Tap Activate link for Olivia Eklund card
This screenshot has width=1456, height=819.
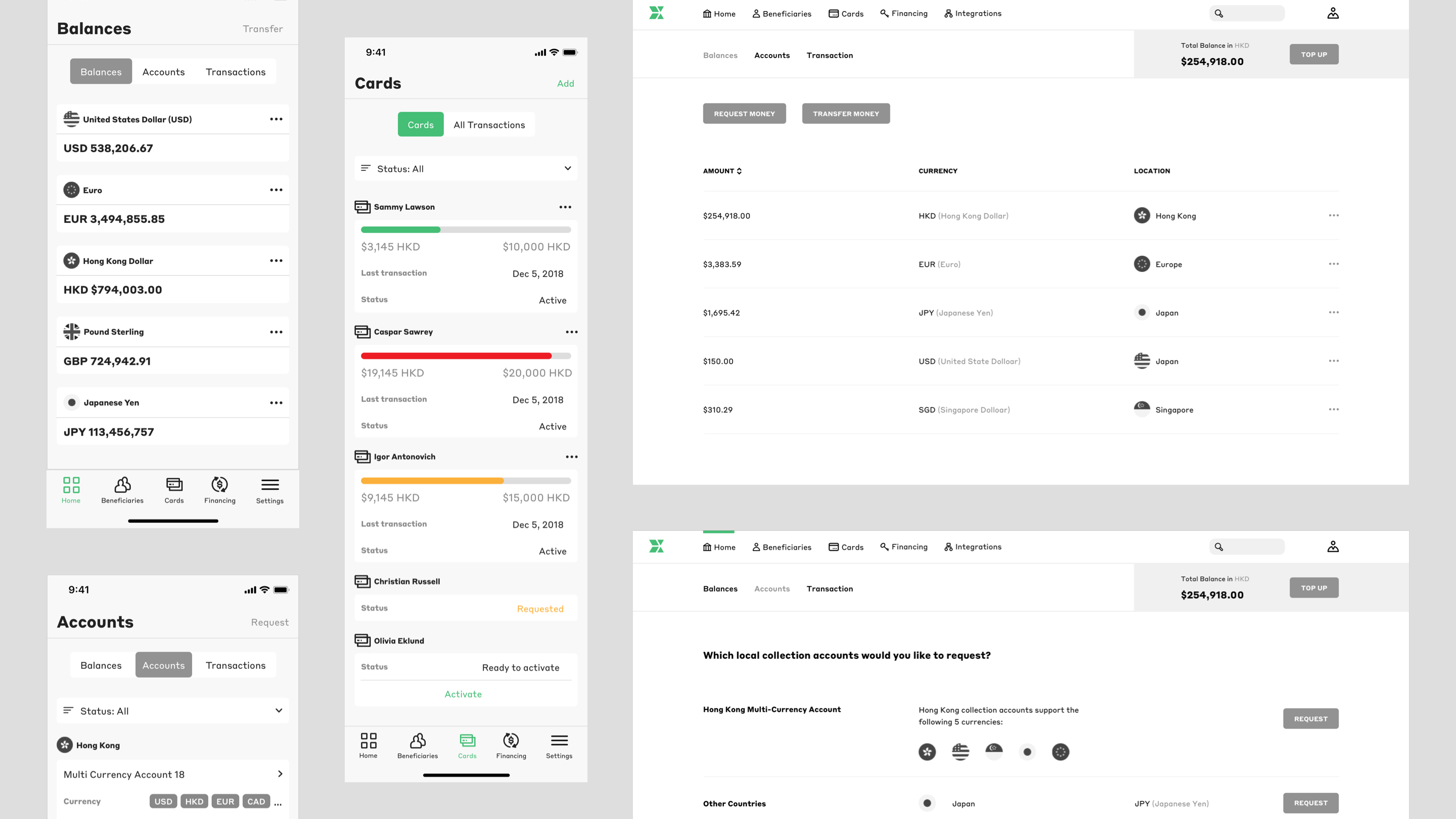tap(463, 694)
